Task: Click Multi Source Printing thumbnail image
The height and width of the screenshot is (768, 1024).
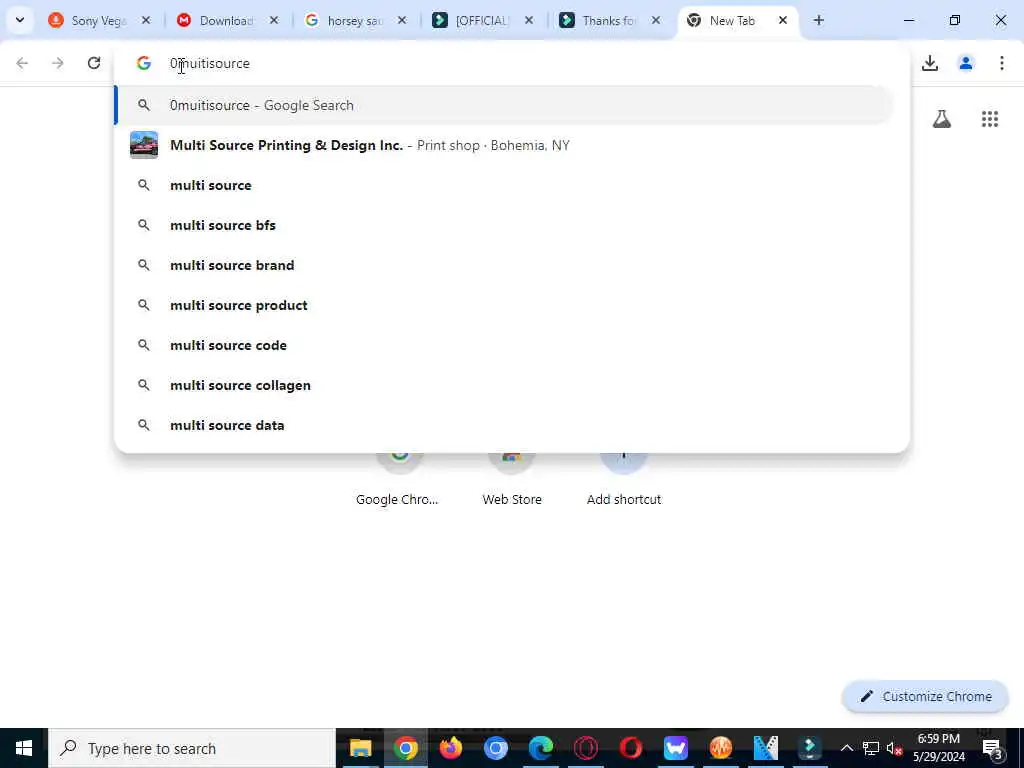Action: click(144, 145)
